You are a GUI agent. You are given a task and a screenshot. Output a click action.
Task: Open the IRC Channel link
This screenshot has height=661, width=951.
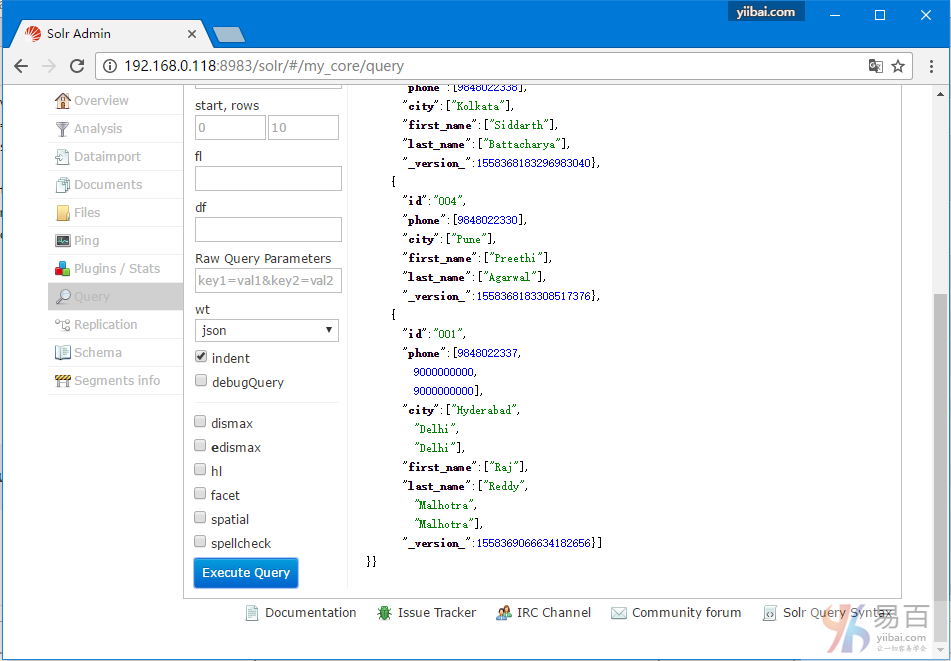(x=554, y=612)
